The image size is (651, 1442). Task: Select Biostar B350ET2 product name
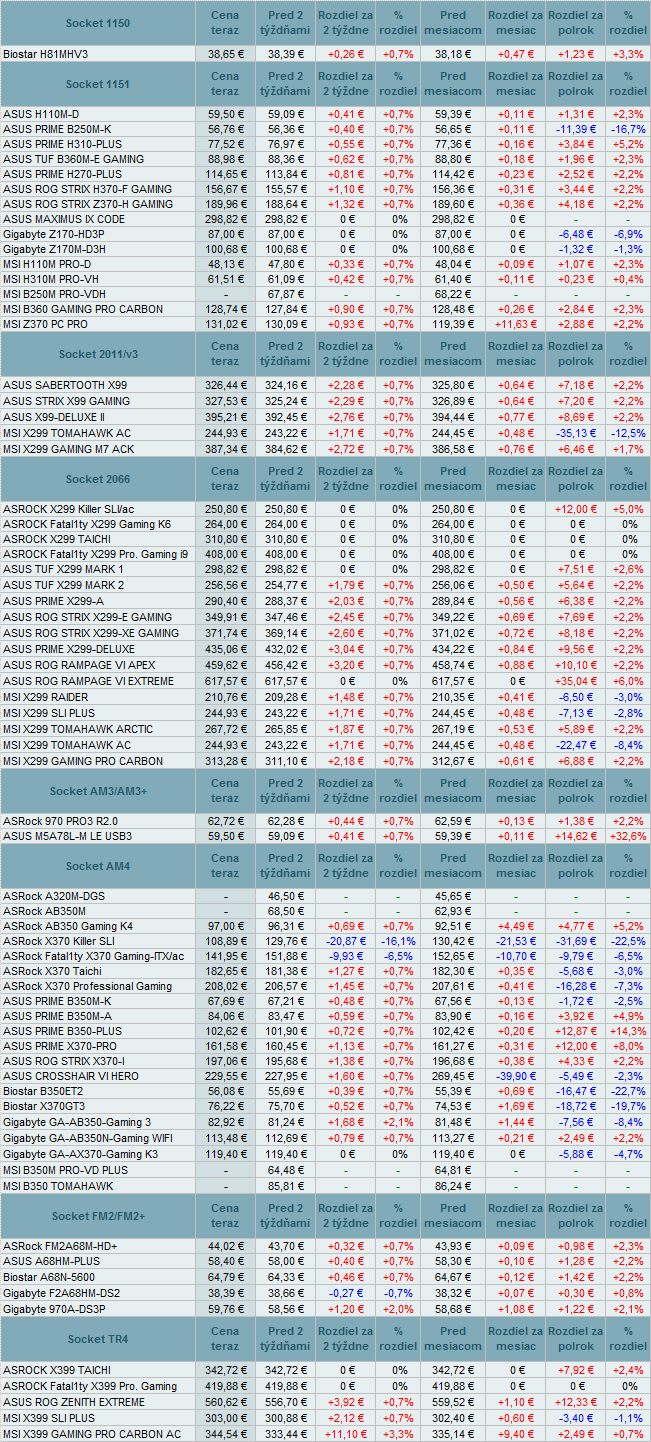[x=43, y=1092]
